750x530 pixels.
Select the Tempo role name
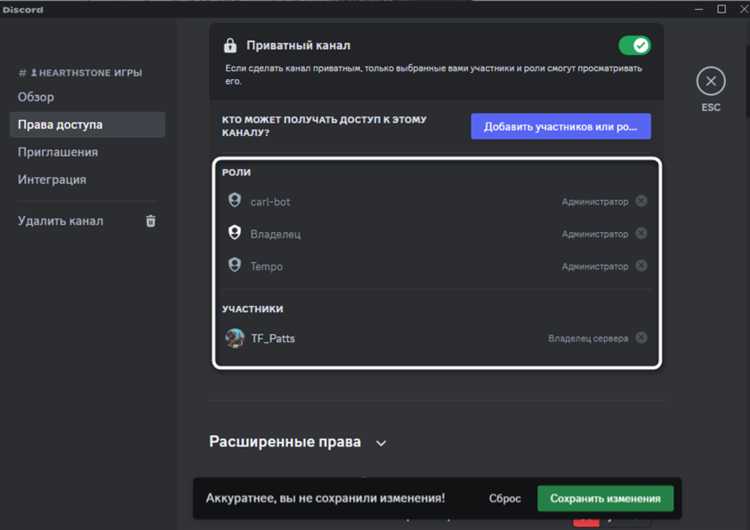tap(266, 266)
